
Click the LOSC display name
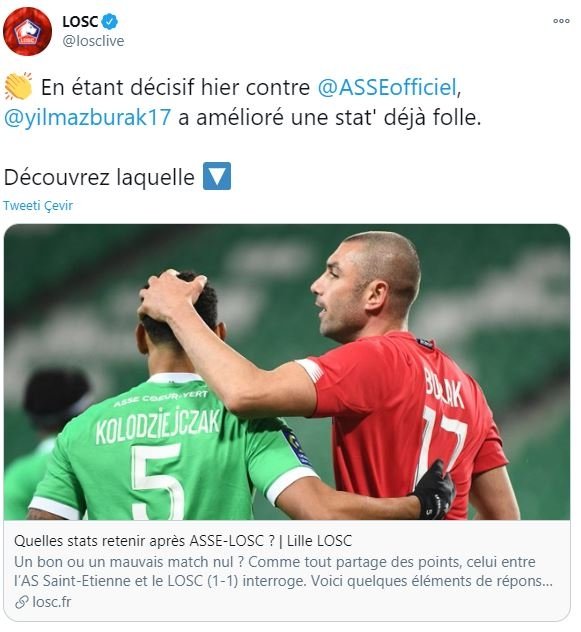click(80, 22)
